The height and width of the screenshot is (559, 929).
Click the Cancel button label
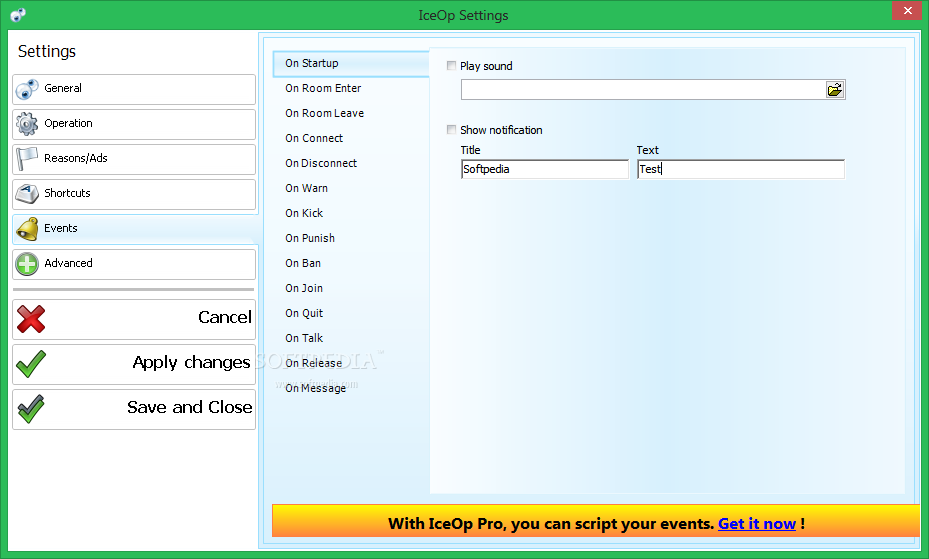pos(225,317)
